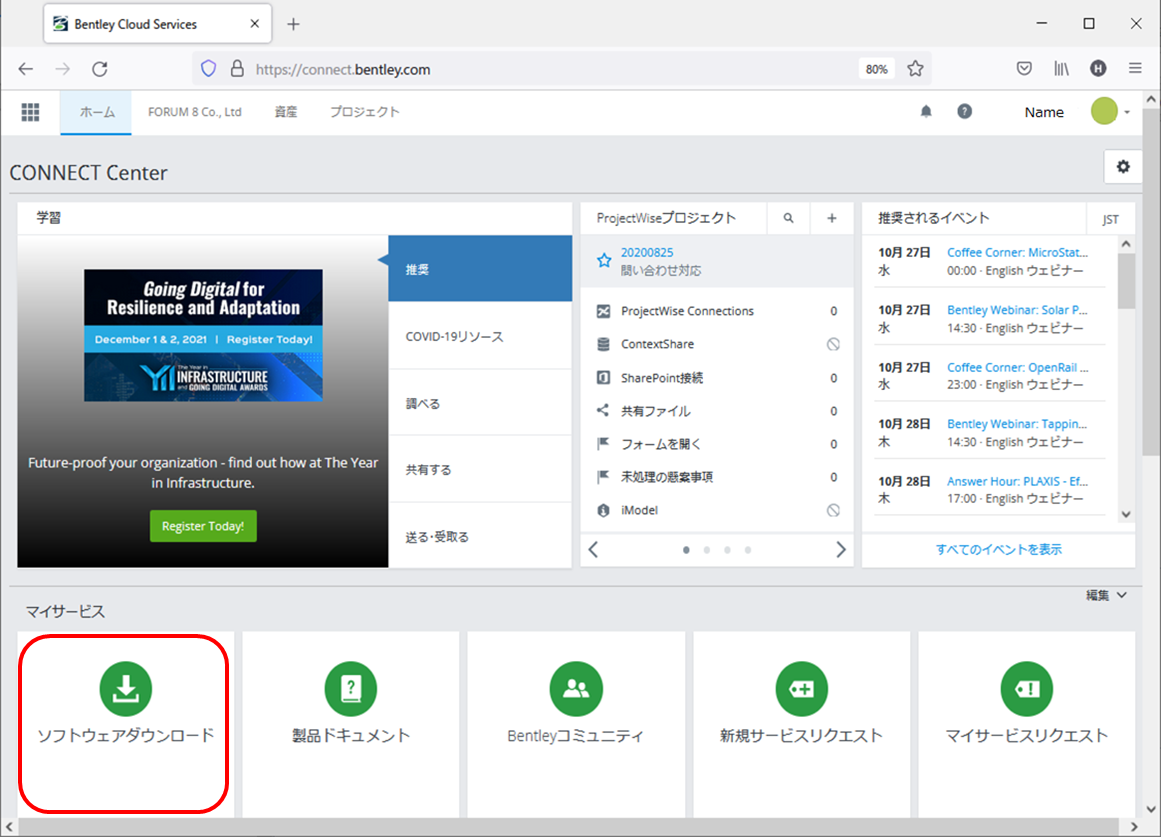The width and height of the screenshot is (1161, 837).
Task: Save page to Pocket
Action: [1024, 69]
